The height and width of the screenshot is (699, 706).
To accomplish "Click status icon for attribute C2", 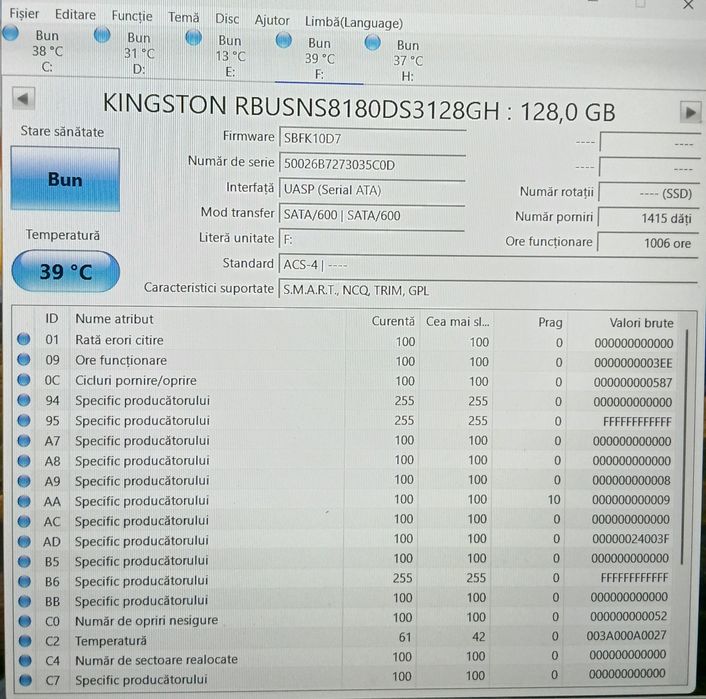I will pos(25,641).
